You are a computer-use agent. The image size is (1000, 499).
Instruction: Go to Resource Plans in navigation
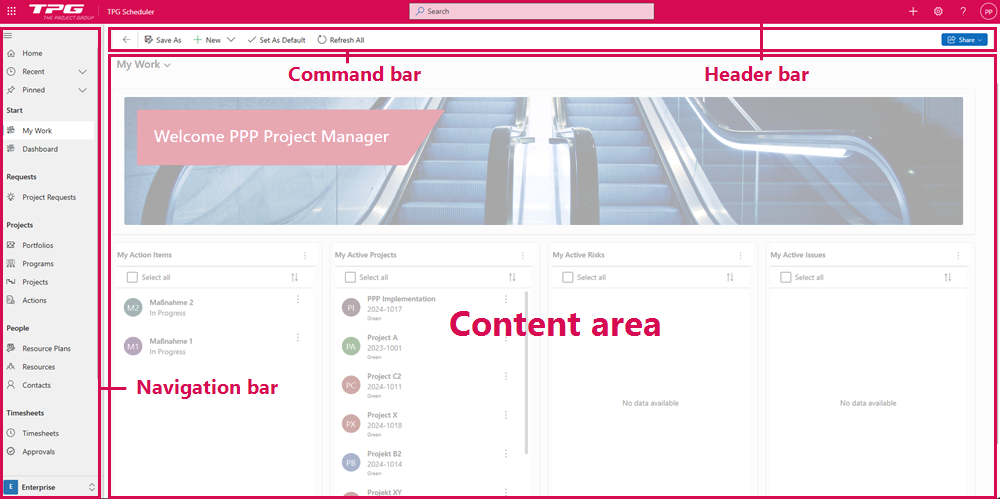(x=46, y=348)
